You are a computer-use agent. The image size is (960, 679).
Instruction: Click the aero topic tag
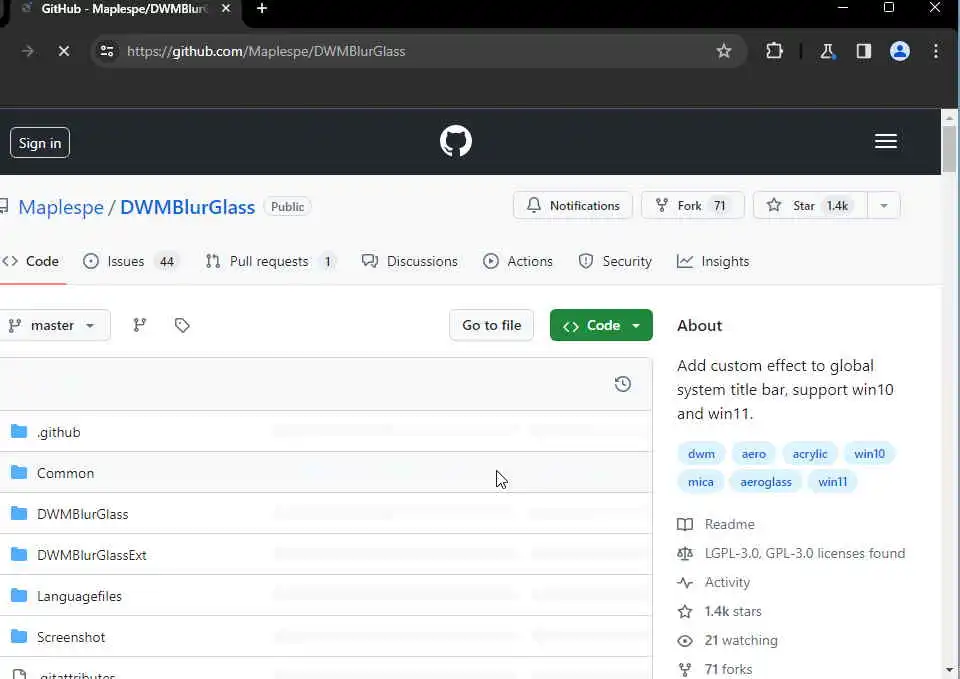point(754,454)
